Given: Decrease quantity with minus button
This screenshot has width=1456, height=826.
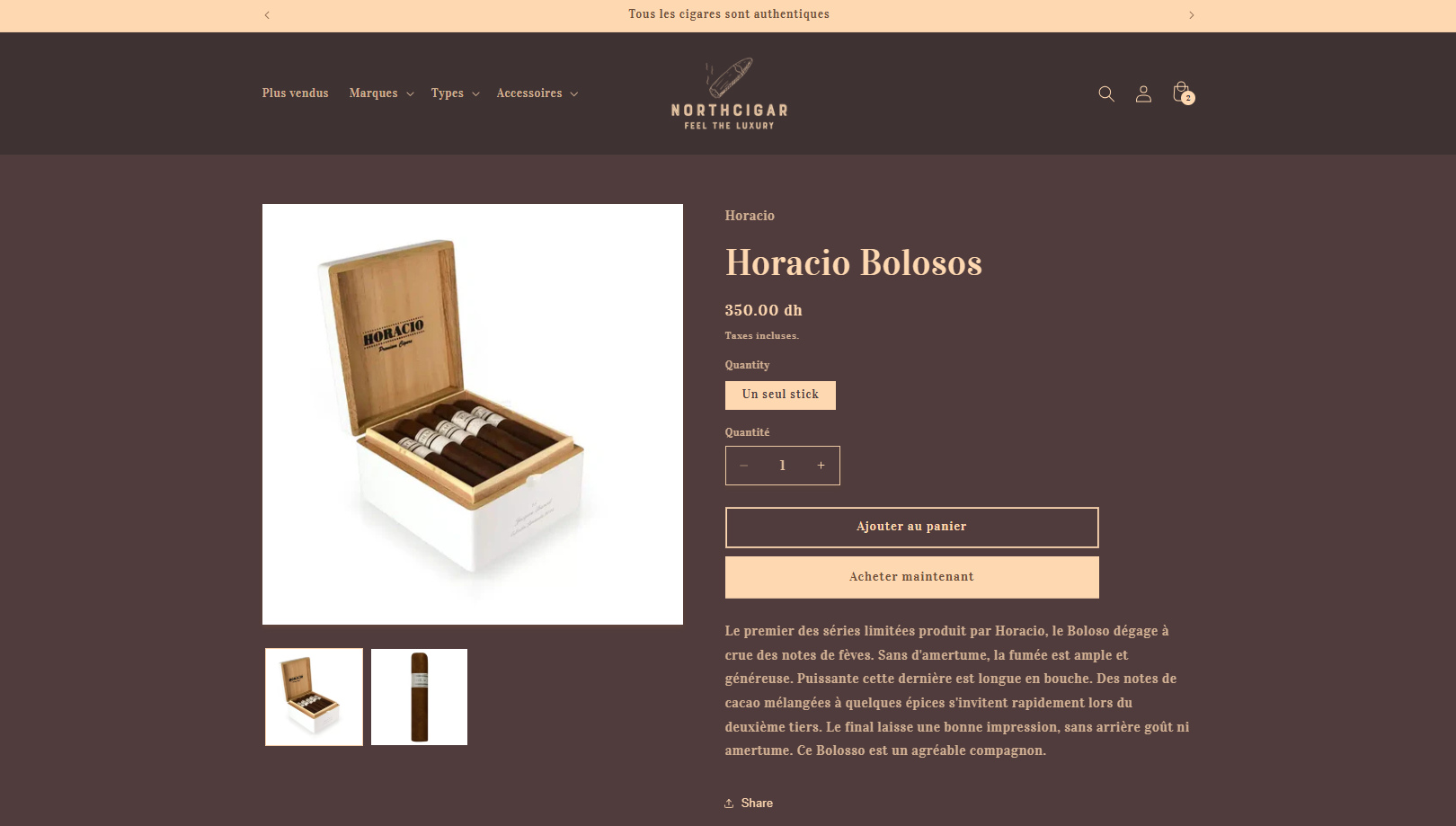Looking at the screenshot, I should click(x=744, y=466).
